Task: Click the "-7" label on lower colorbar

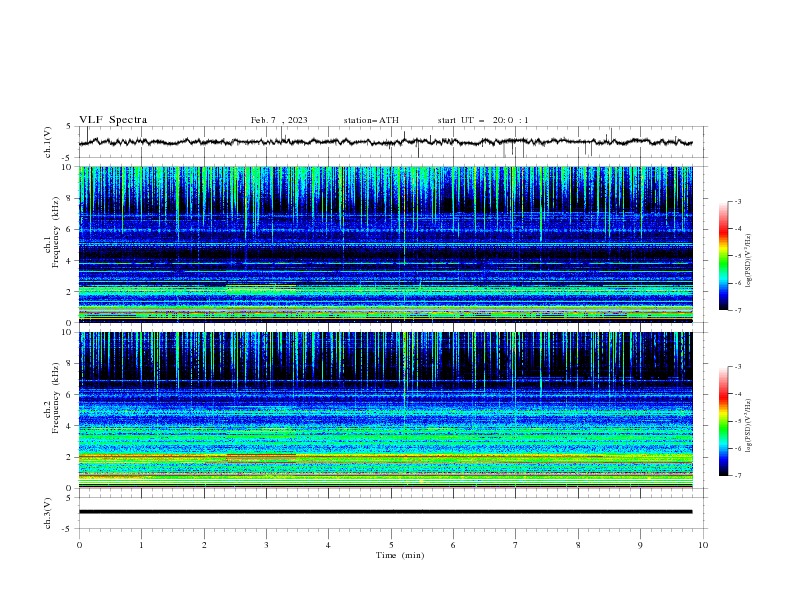Action: pos(737,476)
